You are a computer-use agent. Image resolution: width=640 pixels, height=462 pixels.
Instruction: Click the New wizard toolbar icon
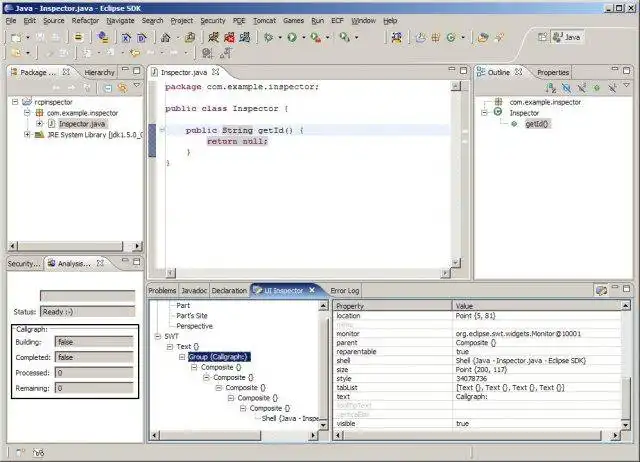point(16,38)
